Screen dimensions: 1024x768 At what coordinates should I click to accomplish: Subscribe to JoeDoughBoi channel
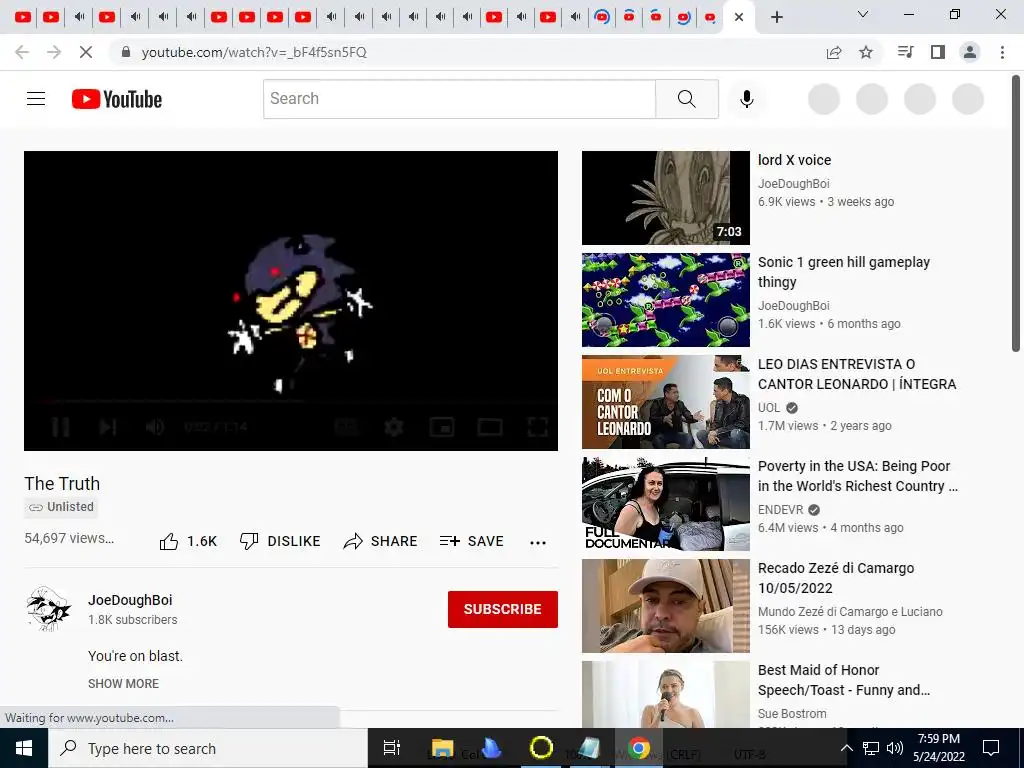click(503, 609)
